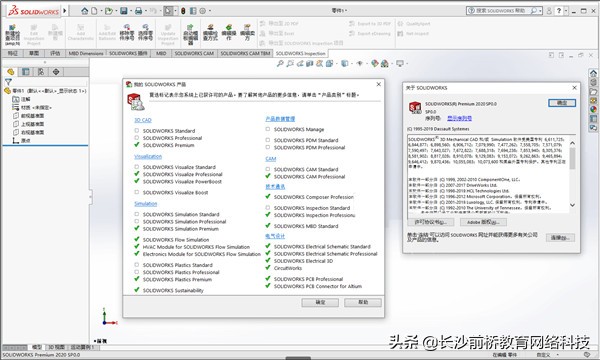Switch to SOLIDWORKS CAM TBM ribbon tab
Screen dimensions: 600x360
pyautogui.click(x=245, y=54)
